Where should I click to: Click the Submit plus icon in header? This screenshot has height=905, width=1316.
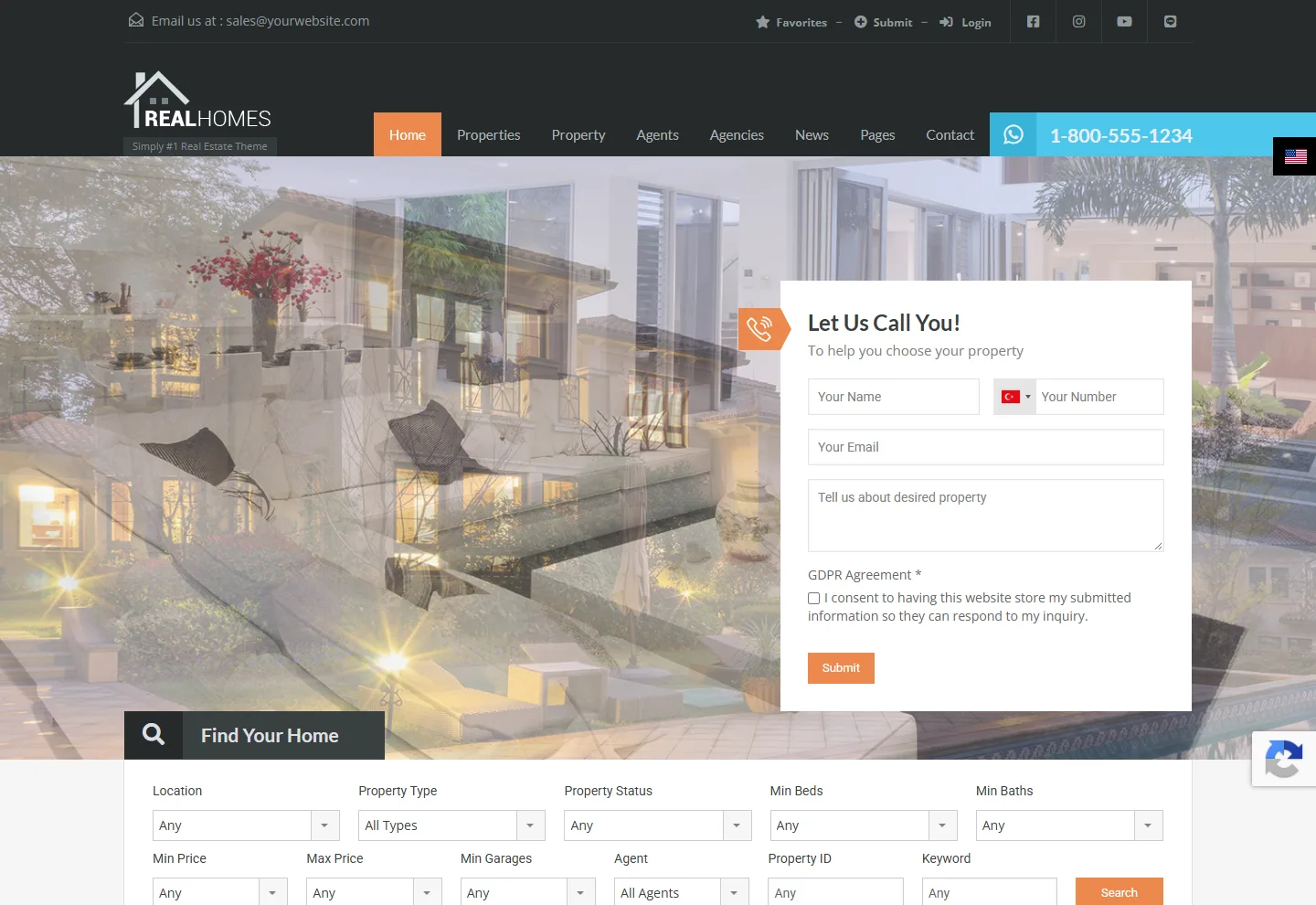[x=861, y=22]
